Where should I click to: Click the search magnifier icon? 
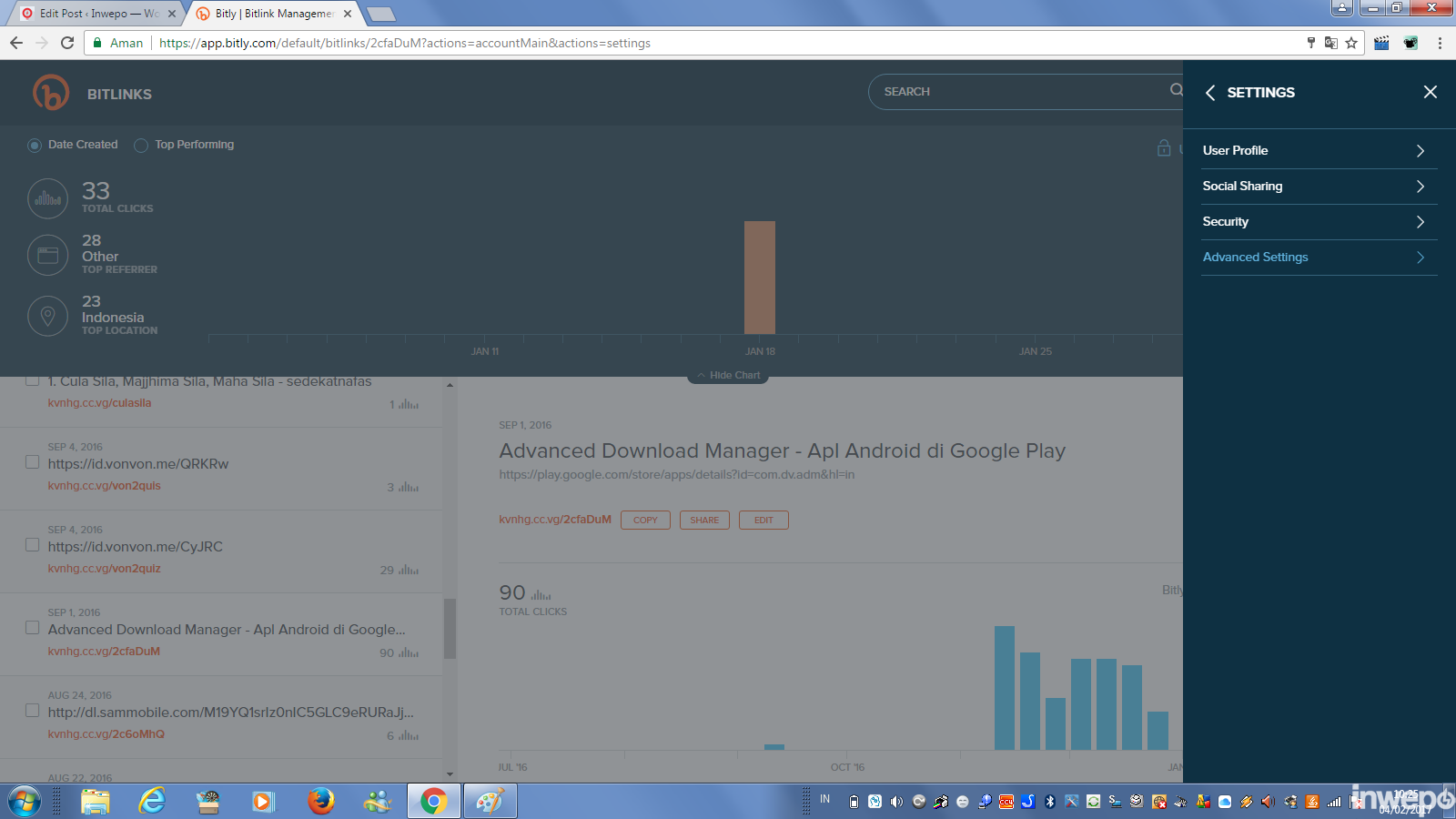pos(1176,90)
